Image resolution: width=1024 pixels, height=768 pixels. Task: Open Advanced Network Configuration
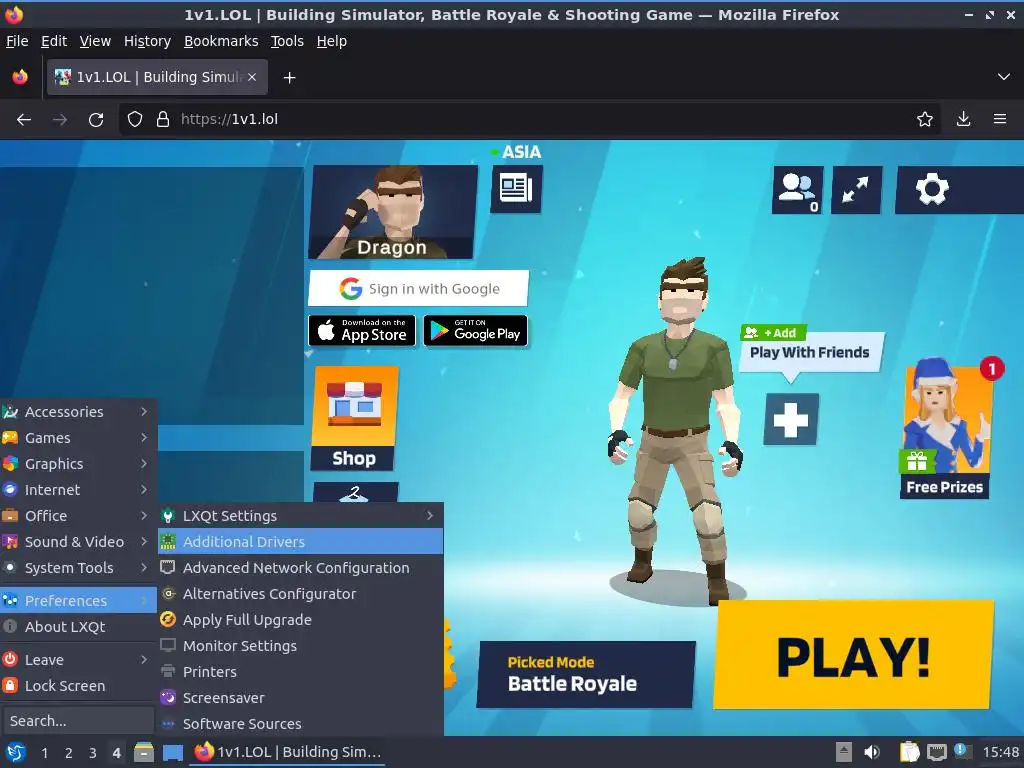[300, 568]
